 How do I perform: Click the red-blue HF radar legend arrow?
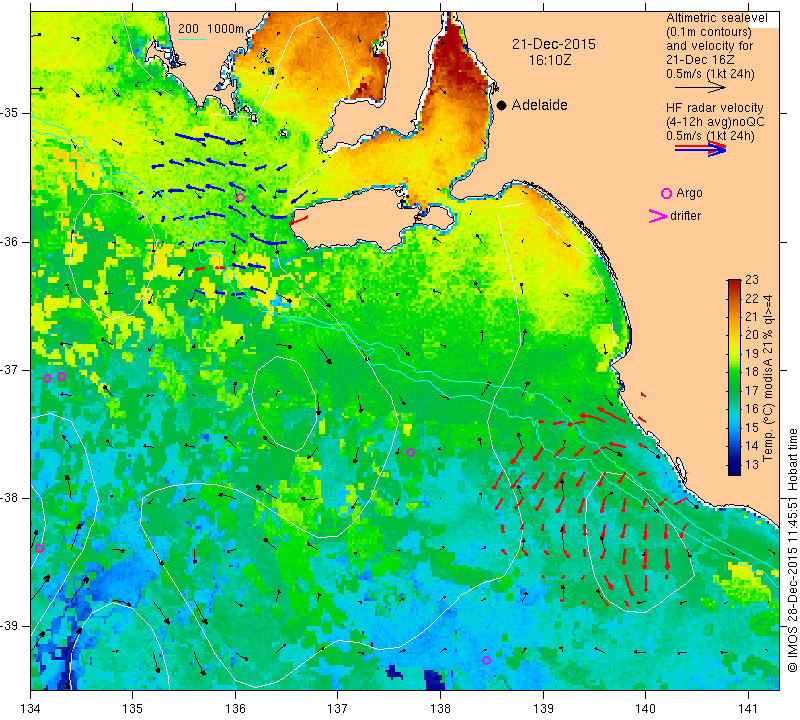pos(701,149)
